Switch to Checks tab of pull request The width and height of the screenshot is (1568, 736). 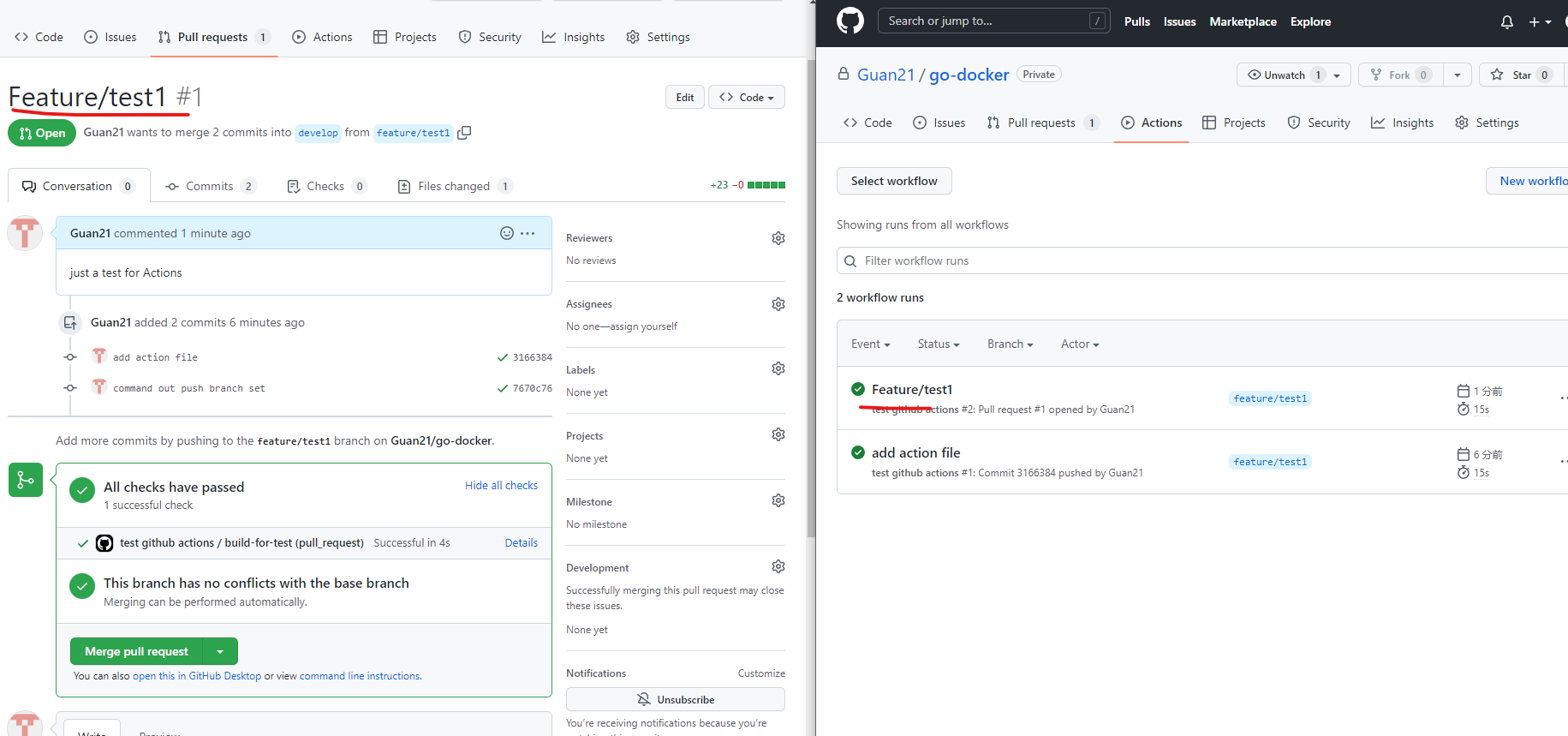(x=327, y=186)
